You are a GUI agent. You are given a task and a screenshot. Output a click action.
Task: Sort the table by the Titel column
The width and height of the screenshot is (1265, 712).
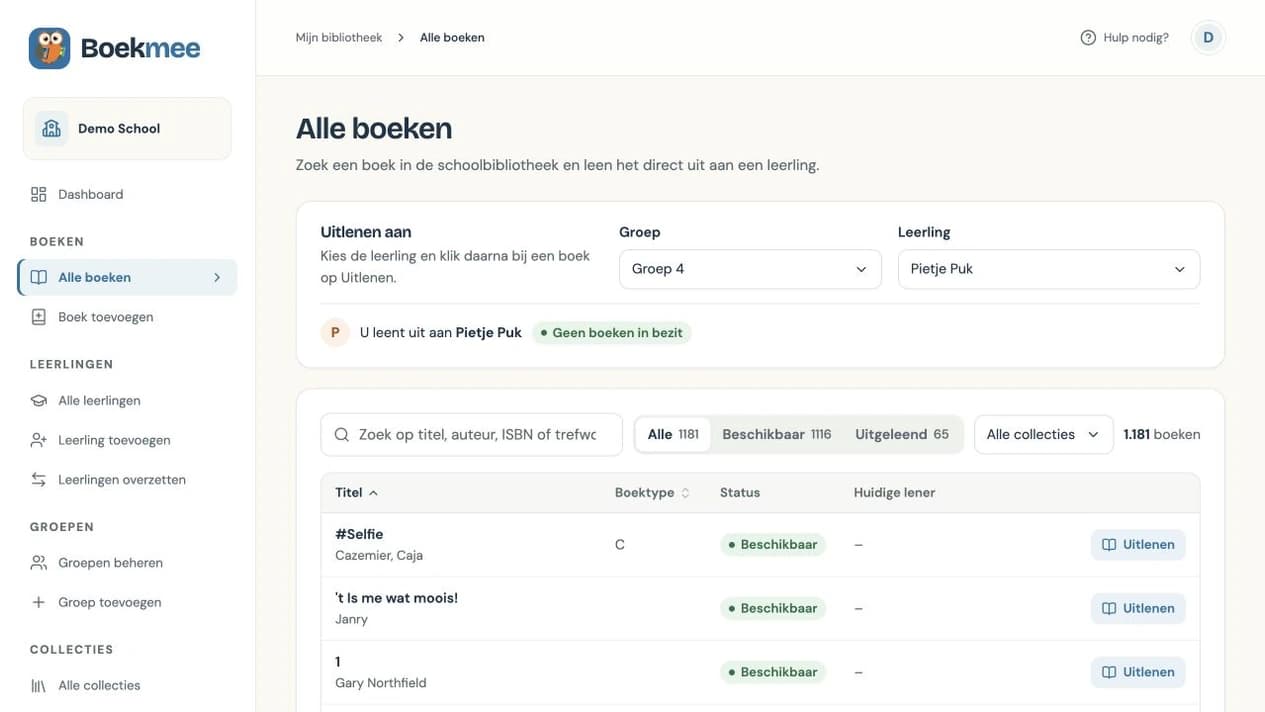point(357,492)
